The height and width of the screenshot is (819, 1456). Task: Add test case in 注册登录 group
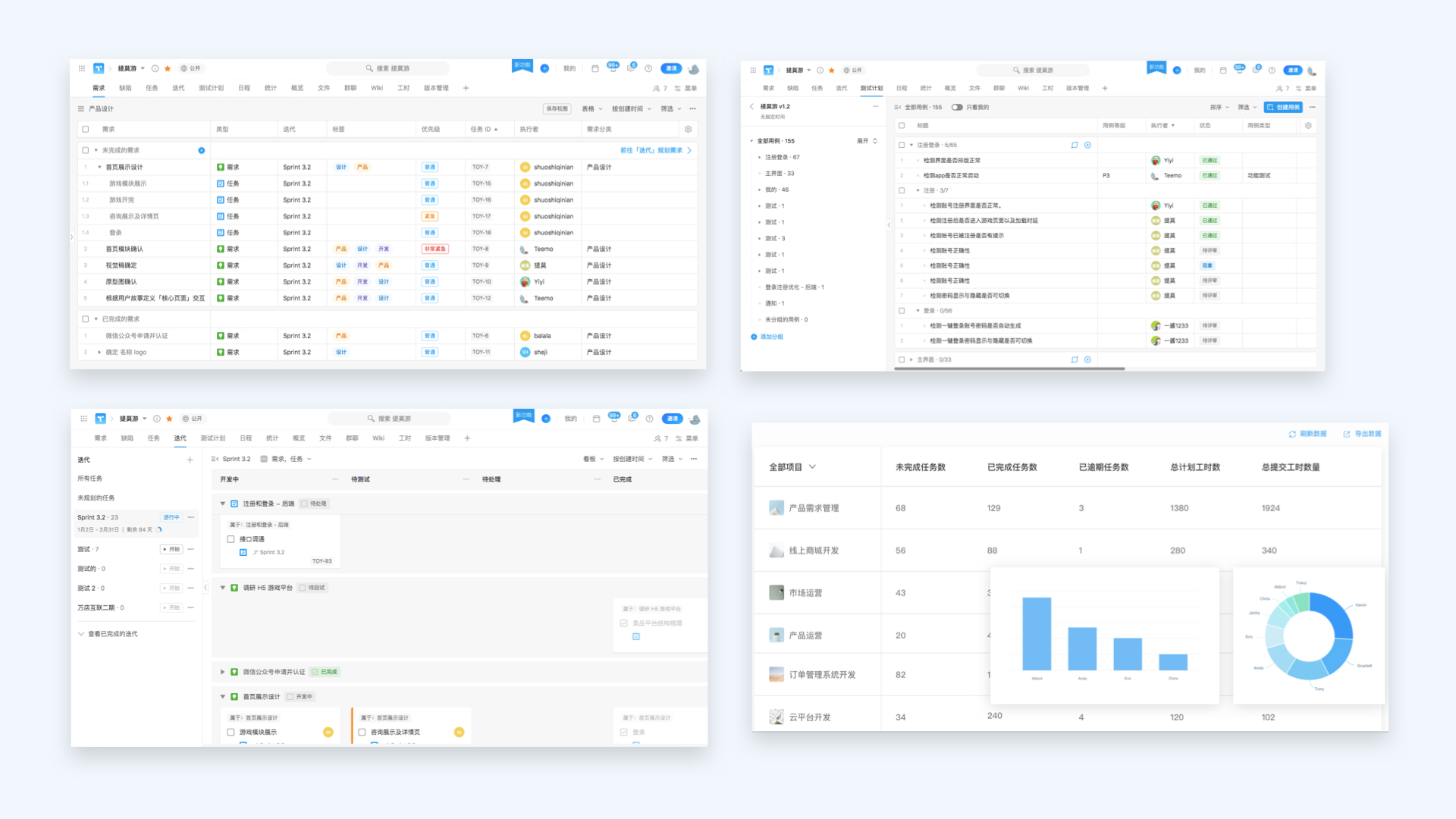[1087, 145]
